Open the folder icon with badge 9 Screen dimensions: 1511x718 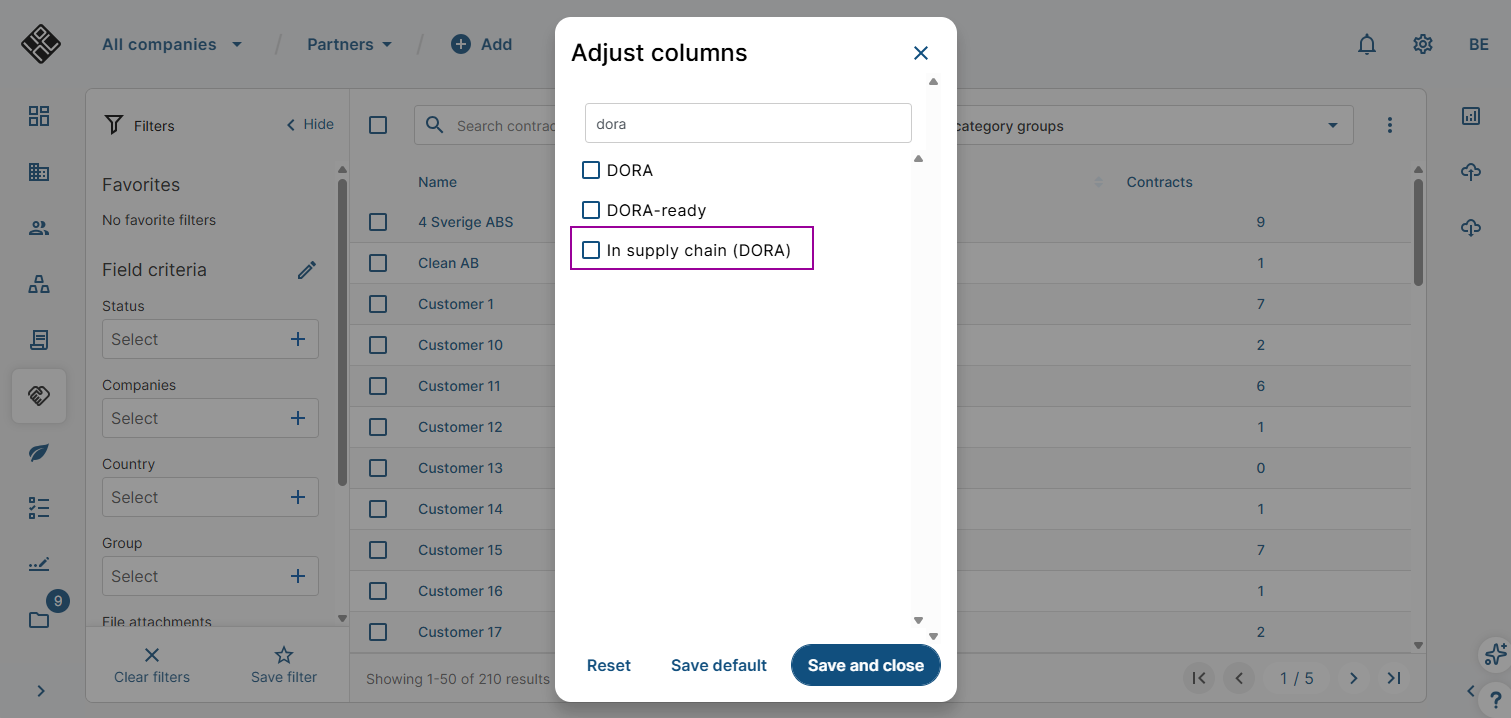(39, 620)
